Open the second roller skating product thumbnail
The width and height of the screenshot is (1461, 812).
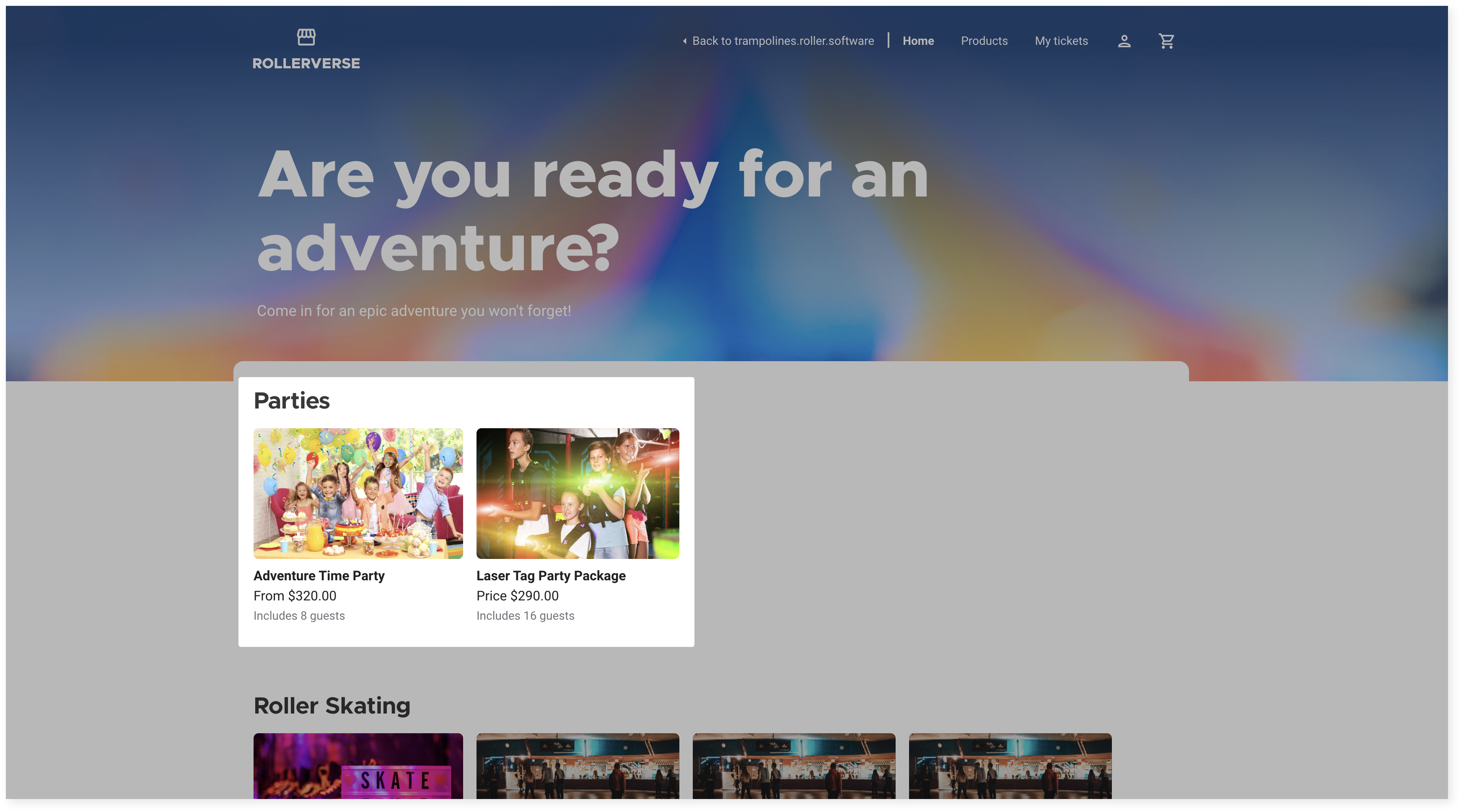click(x=577, y=765)
